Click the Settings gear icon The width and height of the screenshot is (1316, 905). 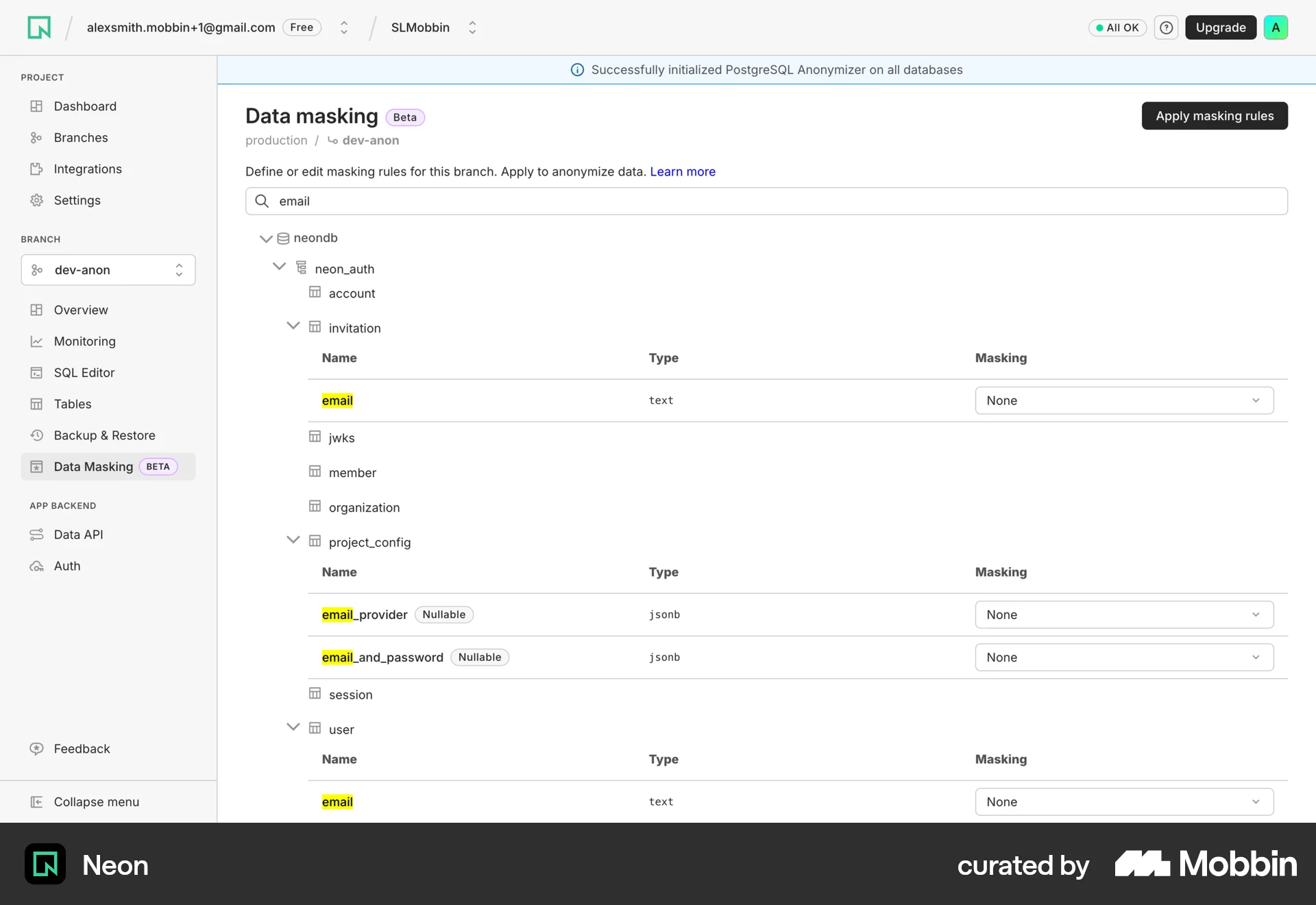pos(36,200)
